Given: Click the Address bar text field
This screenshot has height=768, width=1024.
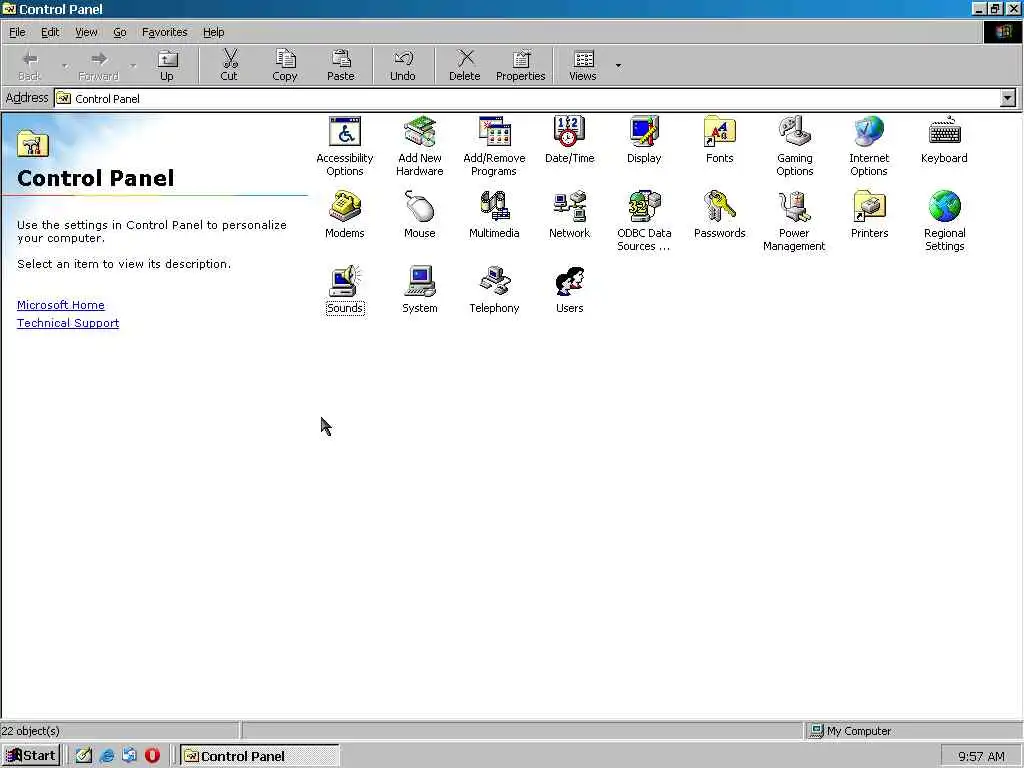Looking at the screenshot, I should (527, 99).
